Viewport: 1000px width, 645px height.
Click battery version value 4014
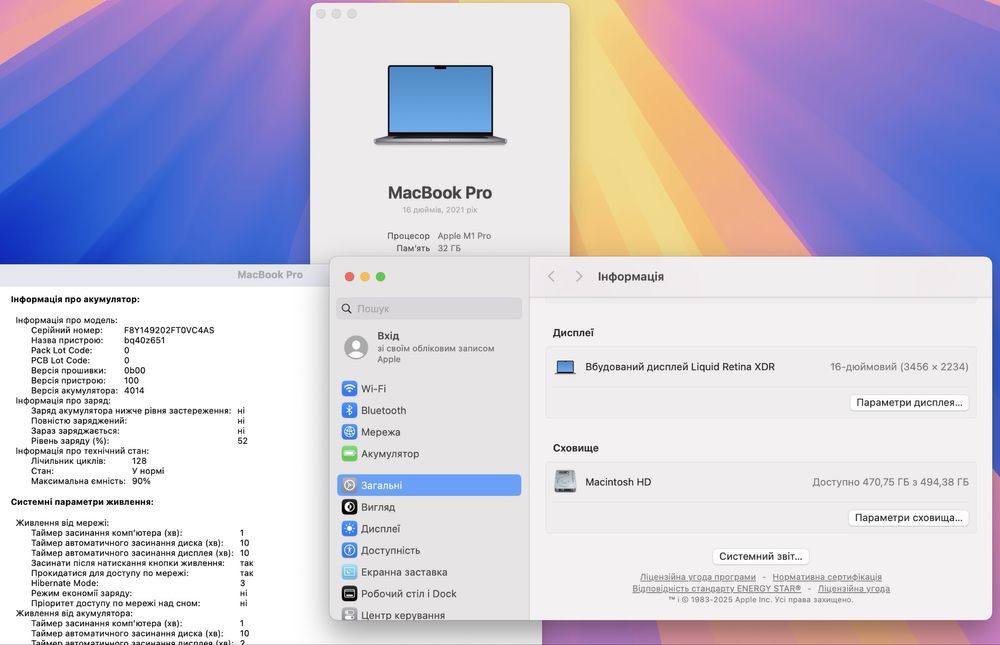click(134, 390)
